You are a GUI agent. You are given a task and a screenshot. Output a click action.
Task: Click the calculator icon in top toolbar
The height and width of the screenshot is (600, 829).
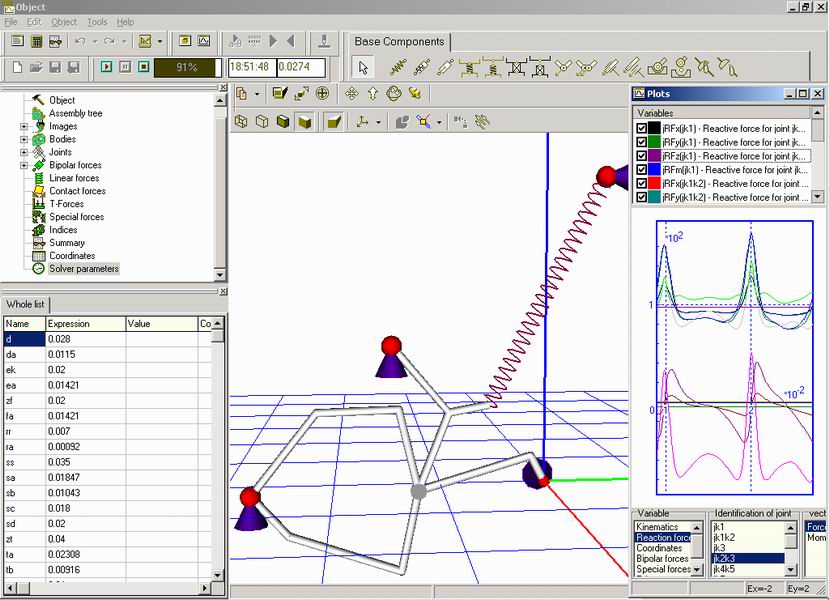(36, 41)
